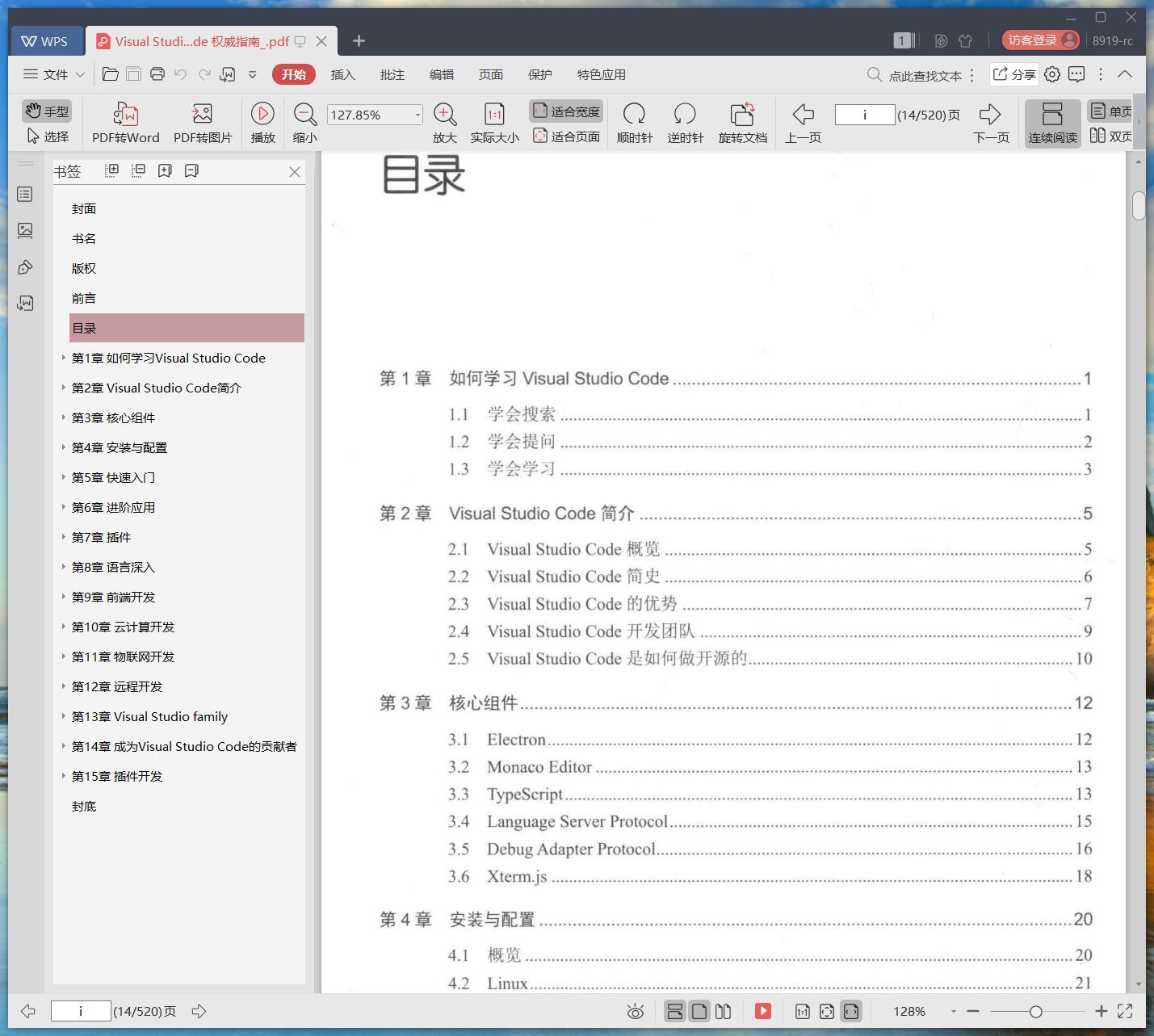Expand the 第1章 如何学习Visual Studio Code bookmark

(64, 358)
